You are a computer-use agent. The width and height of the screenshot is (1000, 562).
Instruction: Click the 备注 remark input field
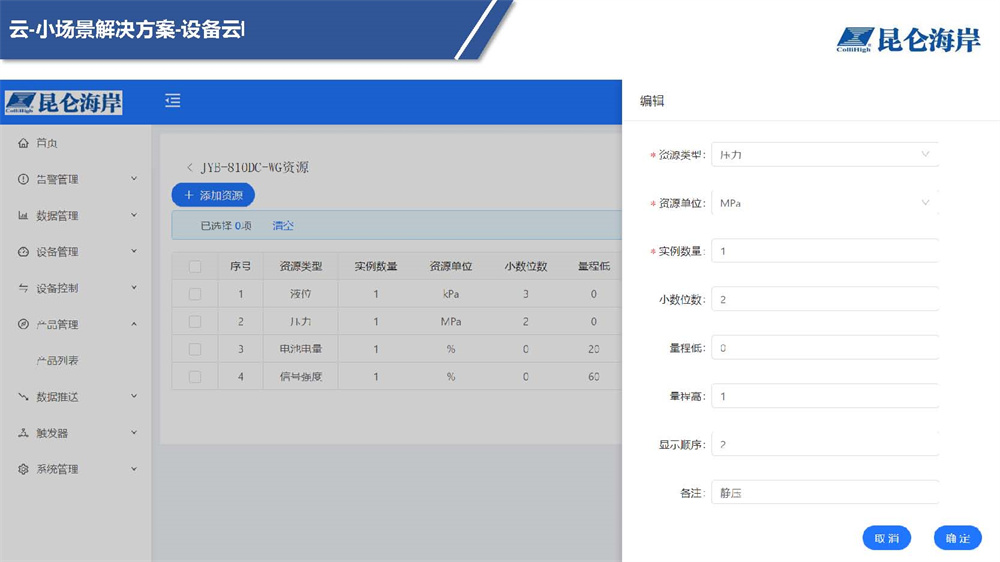[x=824, y=493]
